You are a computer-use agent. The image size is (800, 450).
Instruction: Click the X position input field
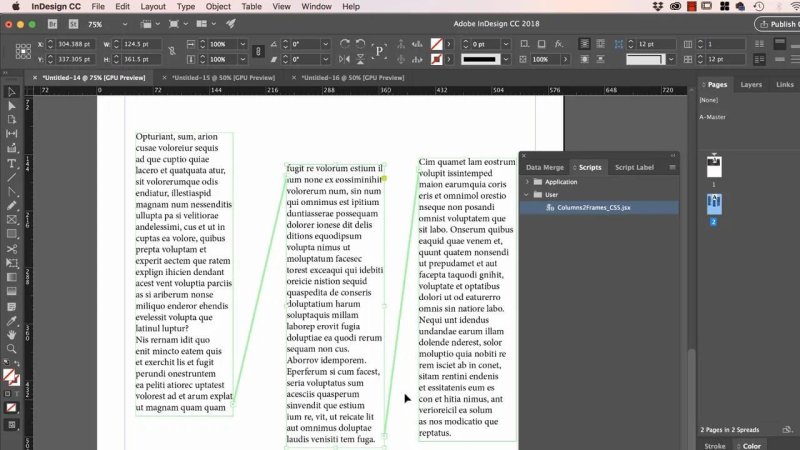74,44
